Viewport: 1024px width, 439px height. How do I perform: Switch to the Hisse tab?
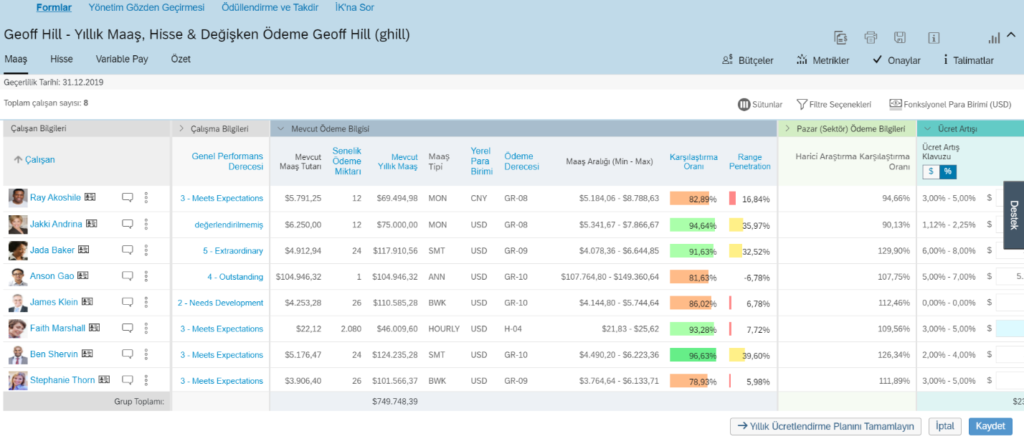click(x=61, y=60)
